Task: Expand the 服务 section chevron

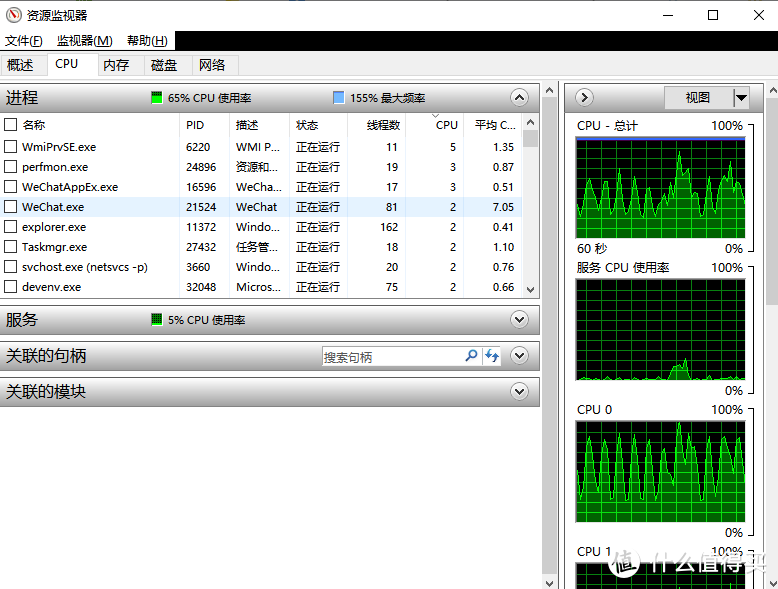Action: [x=519, y=320]
